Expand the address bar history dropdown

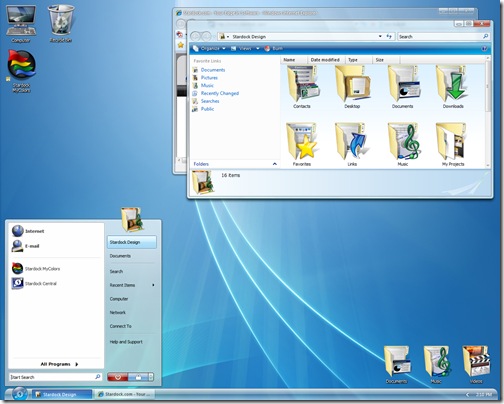[x=380, y=36]
